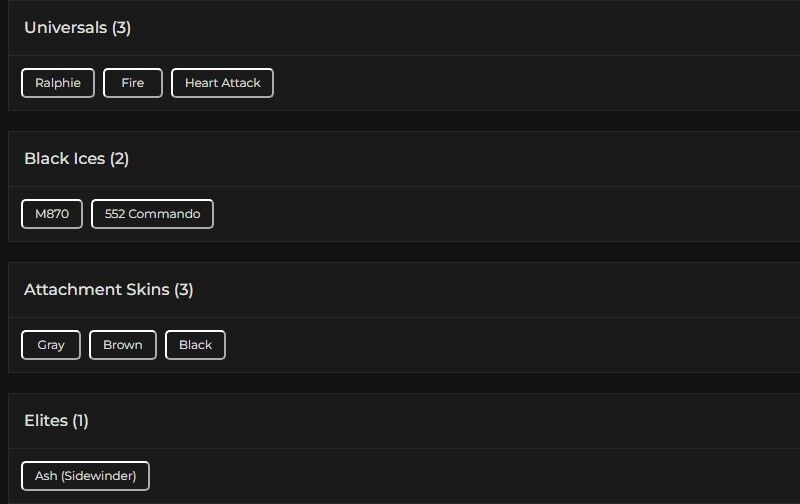The height and width of the screenshot is (504, 800).
Task: Collapse the Universals section header
Action: 66,28
